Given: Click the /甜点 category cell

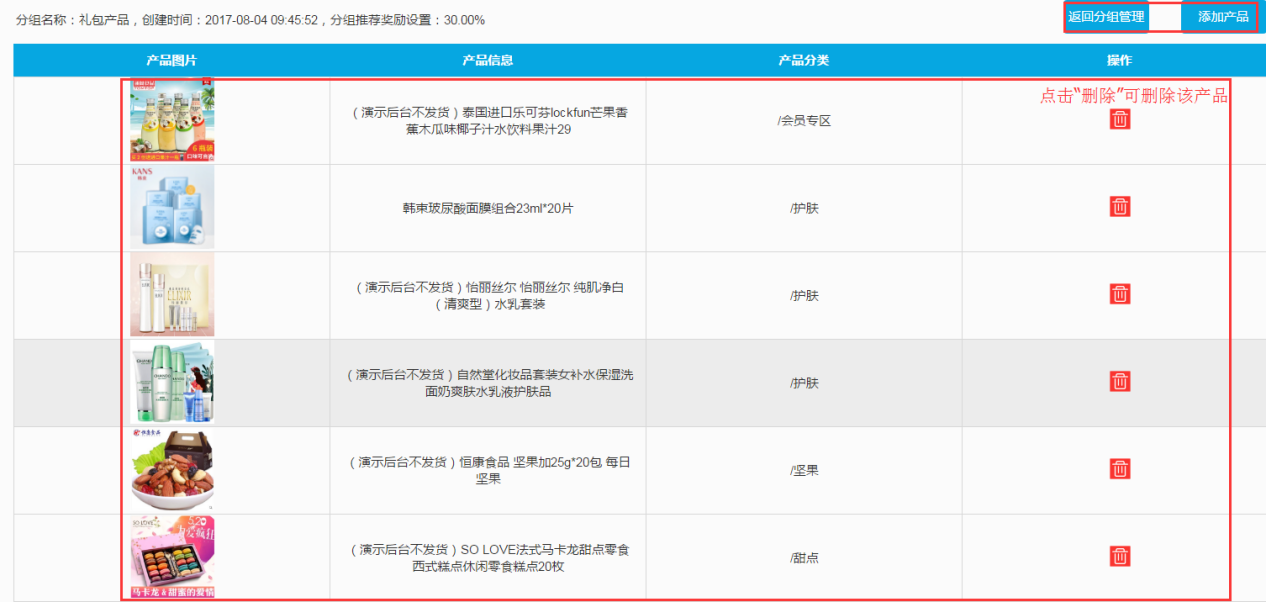Looking at the screenshot, I should coord(804,558).
